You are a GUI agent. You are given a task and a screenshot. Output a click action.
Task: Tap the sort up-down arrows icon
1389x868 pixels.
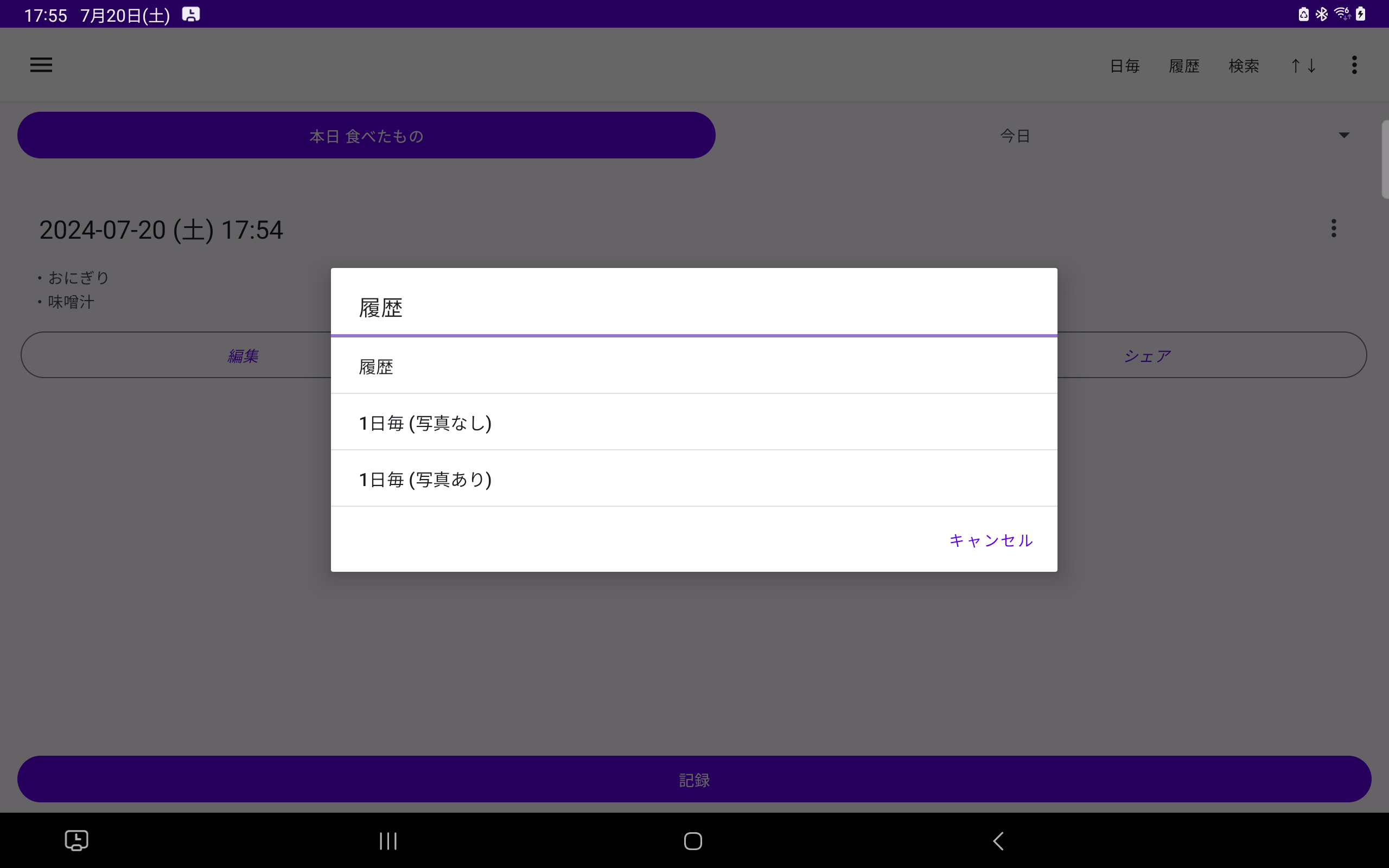pyautogui.click(x=1303, y=66)
